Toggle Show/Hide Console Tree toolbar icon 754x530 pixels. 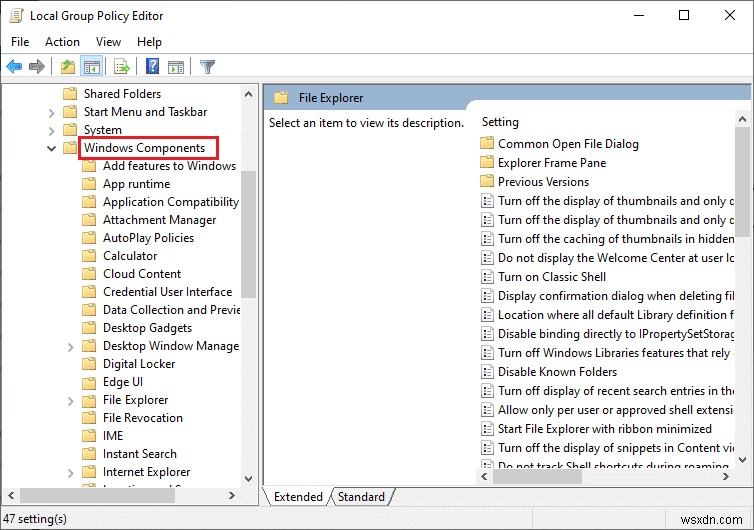[91, 66]
